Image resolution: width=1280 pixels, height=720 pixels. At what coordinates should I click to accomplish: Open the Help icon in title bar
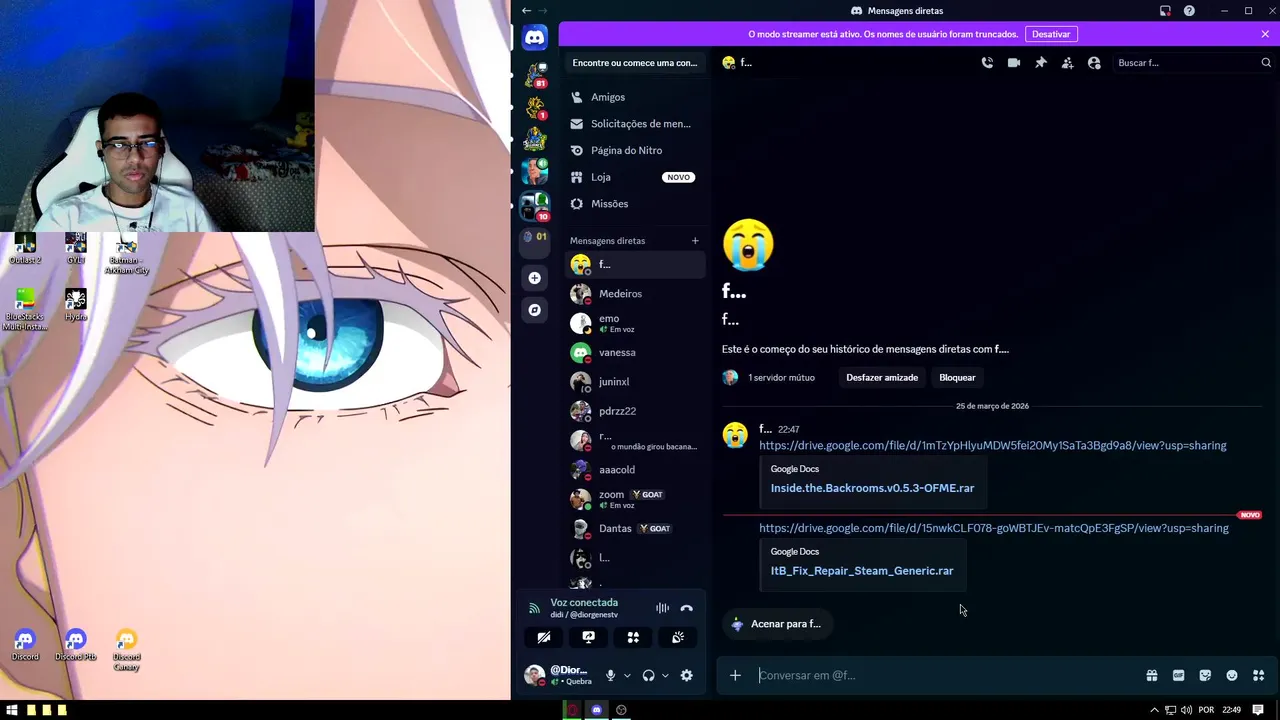[1189, 11]
